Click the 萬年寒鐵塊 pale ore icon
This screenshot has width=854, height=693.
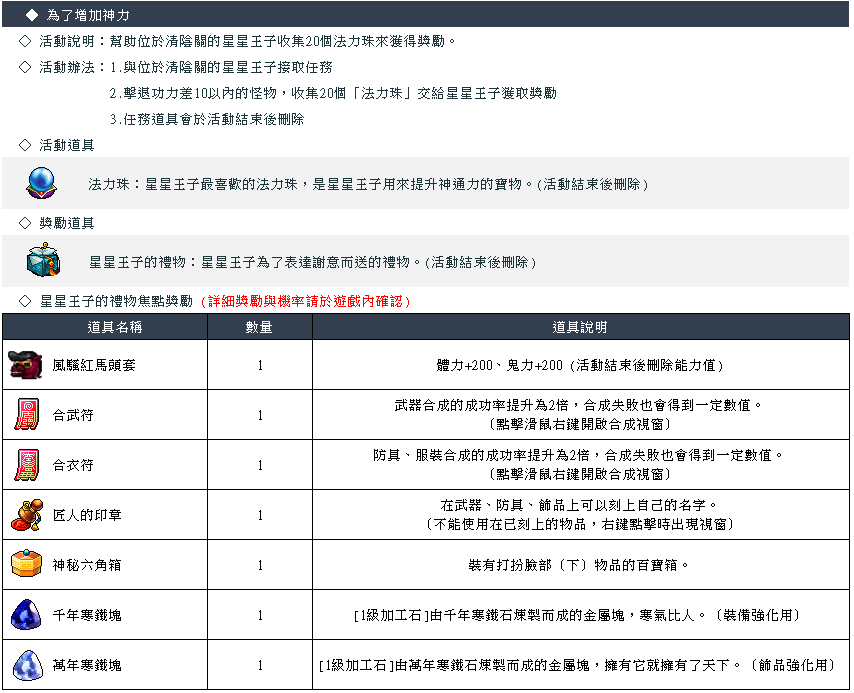point(25,665)
